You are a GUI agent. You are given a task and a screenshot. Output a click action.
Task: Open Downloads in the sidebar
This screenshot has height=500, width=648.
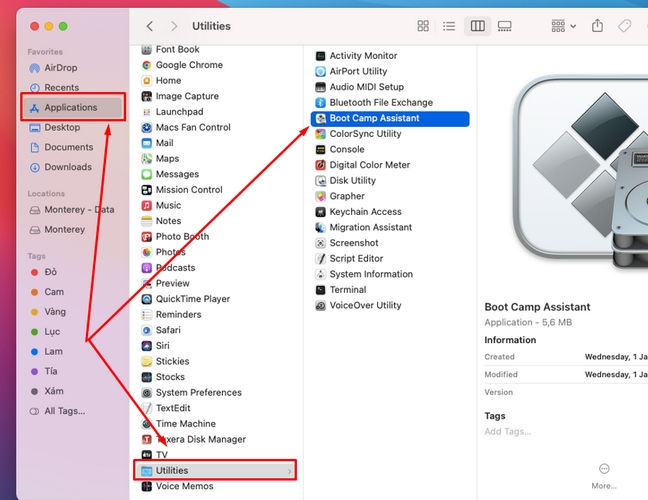[67, 167]
